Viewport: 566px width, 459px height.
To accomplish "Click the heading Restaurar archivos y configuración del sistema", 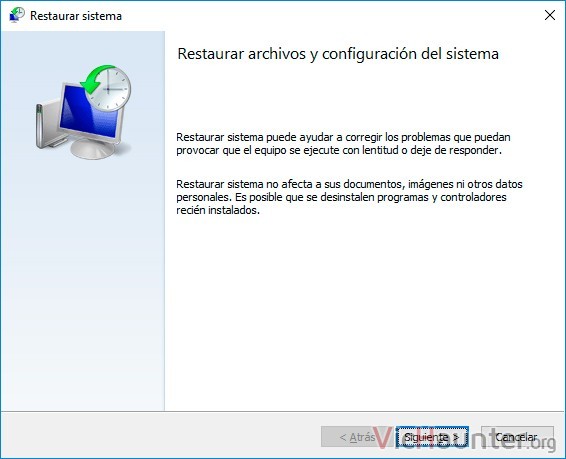I will click(338, 54).
